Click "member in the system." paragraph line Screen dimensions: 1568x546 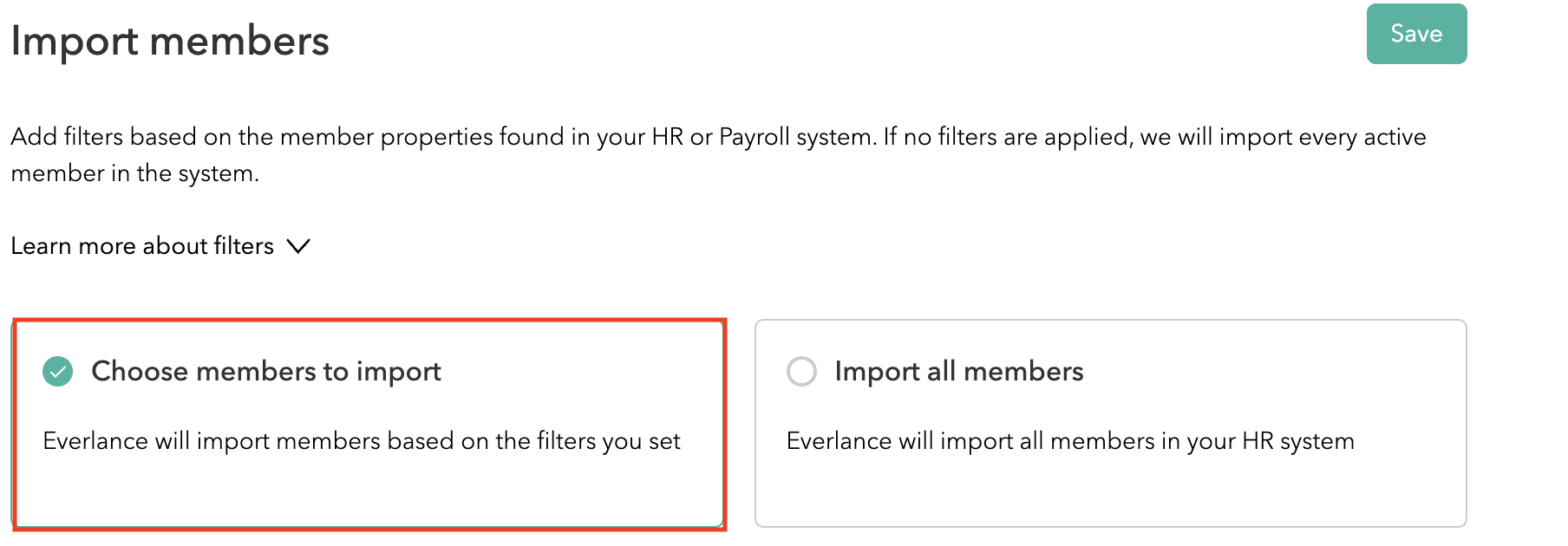coord(134,173)
